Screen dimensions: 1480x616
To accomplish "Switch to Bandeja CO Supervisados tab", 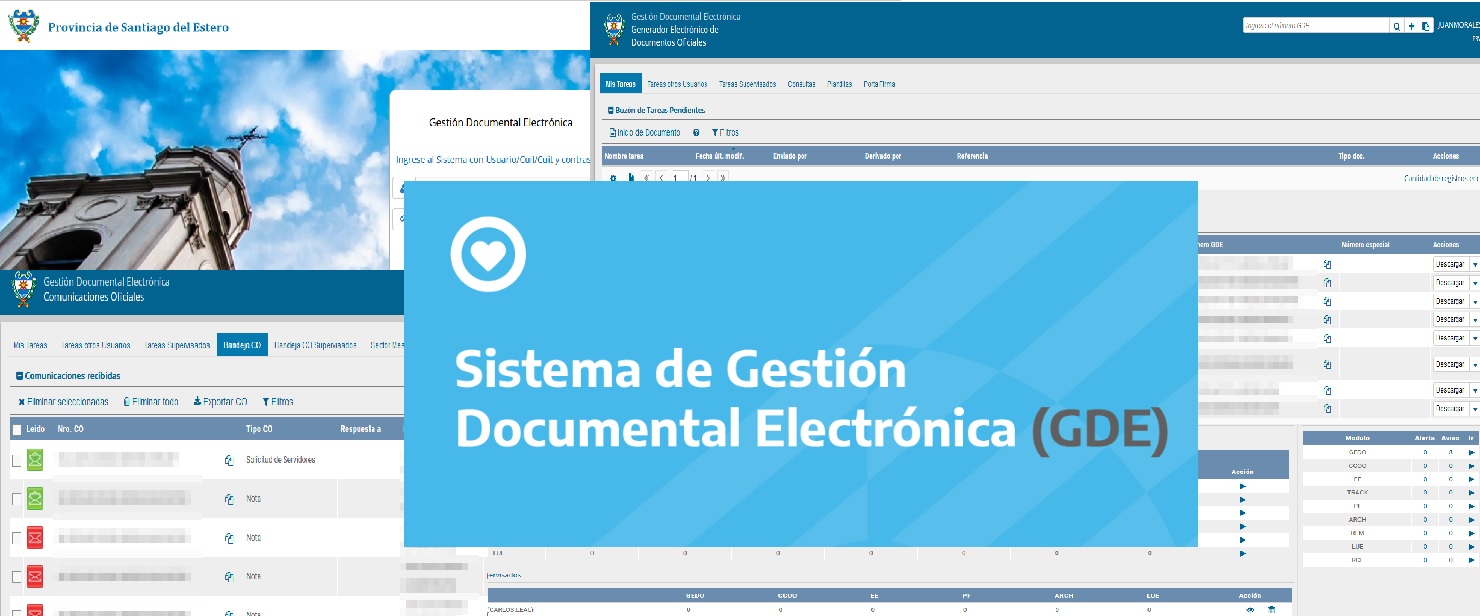I will [315, 345].
